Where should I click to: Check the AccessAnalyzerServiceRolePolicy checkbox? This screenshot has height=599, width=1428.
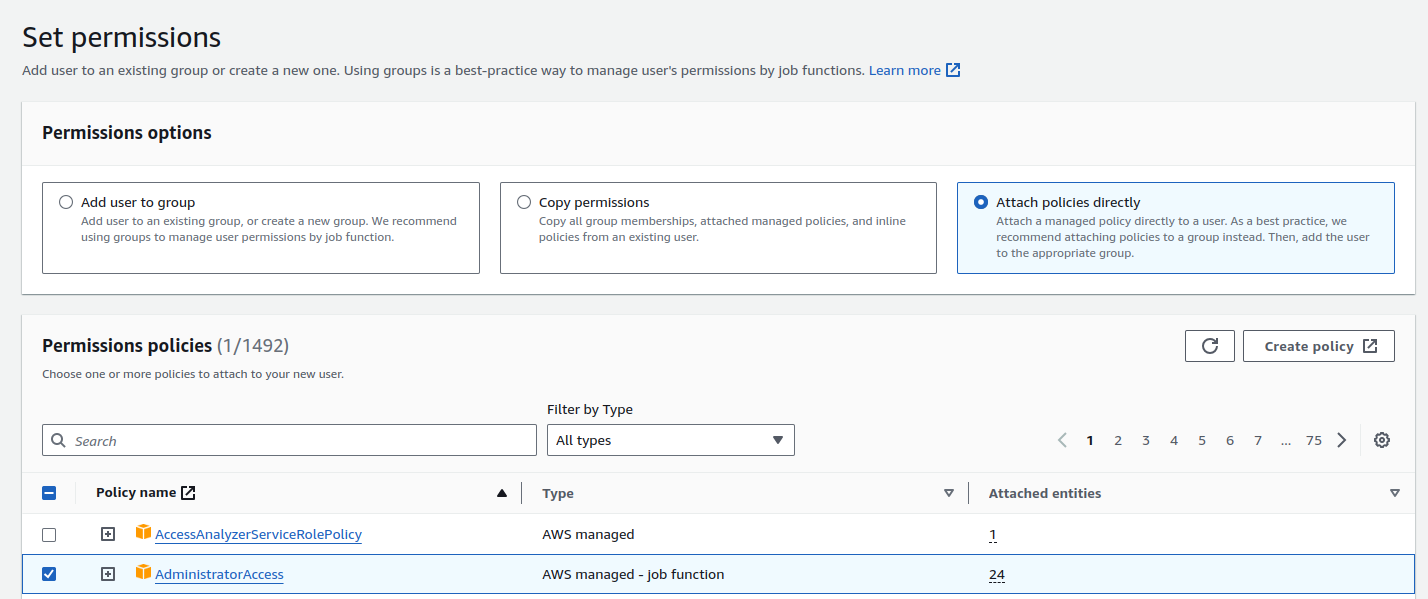(x=49, y=534)
